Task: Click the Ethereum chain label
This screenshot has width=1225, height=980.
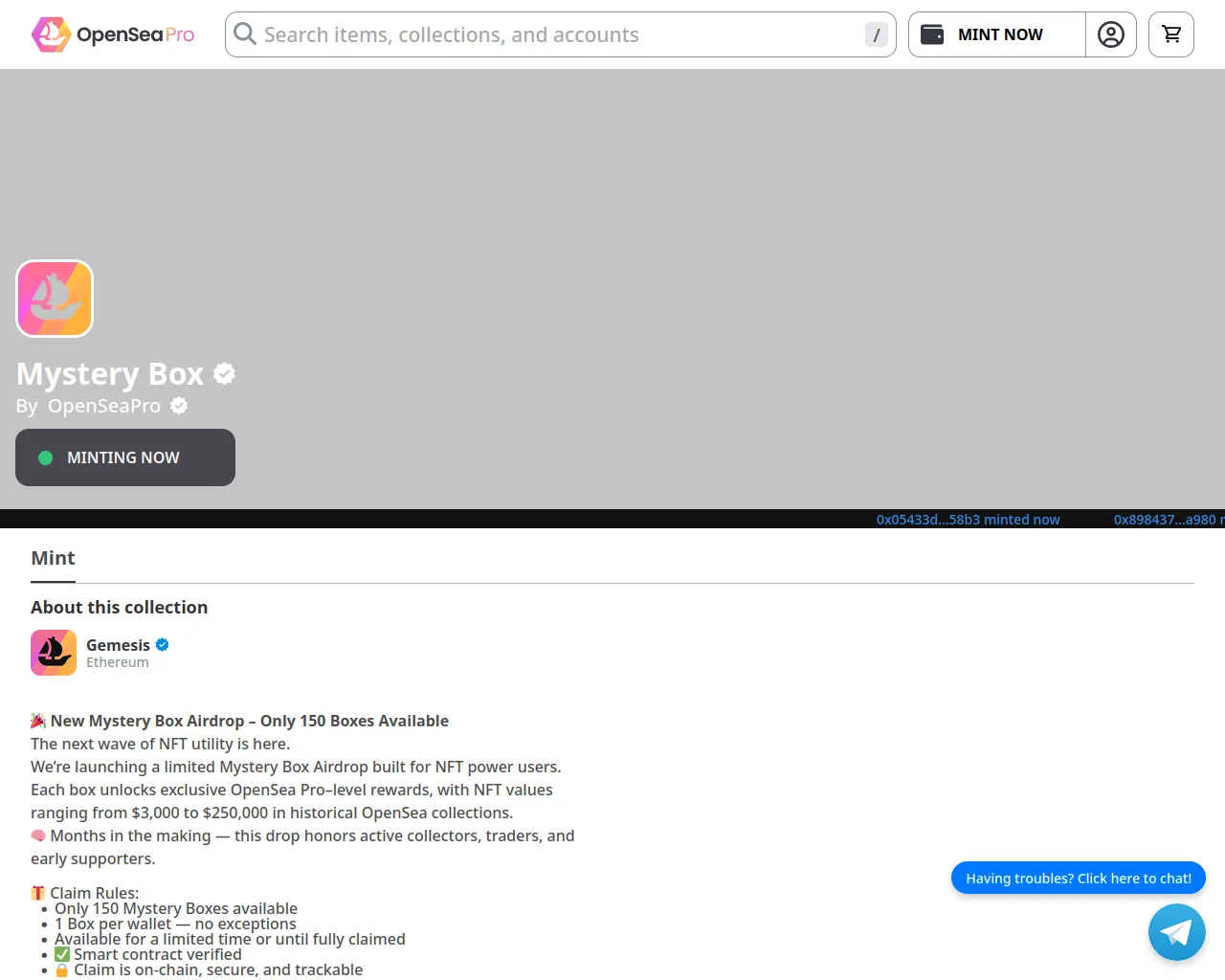Action: pyautogui.click(x=118, y=662)
